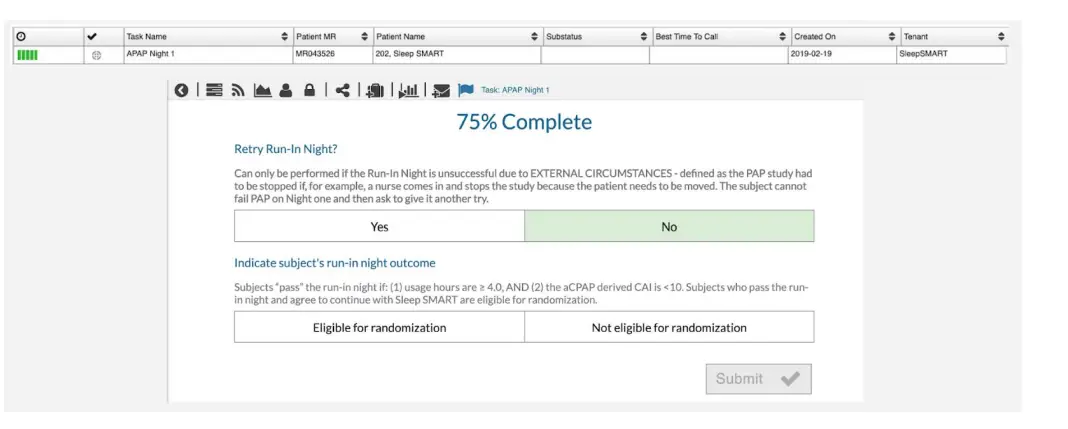The image size is (1068, 429).
Task: Click the share icon
Action: (x=343, y=90)
